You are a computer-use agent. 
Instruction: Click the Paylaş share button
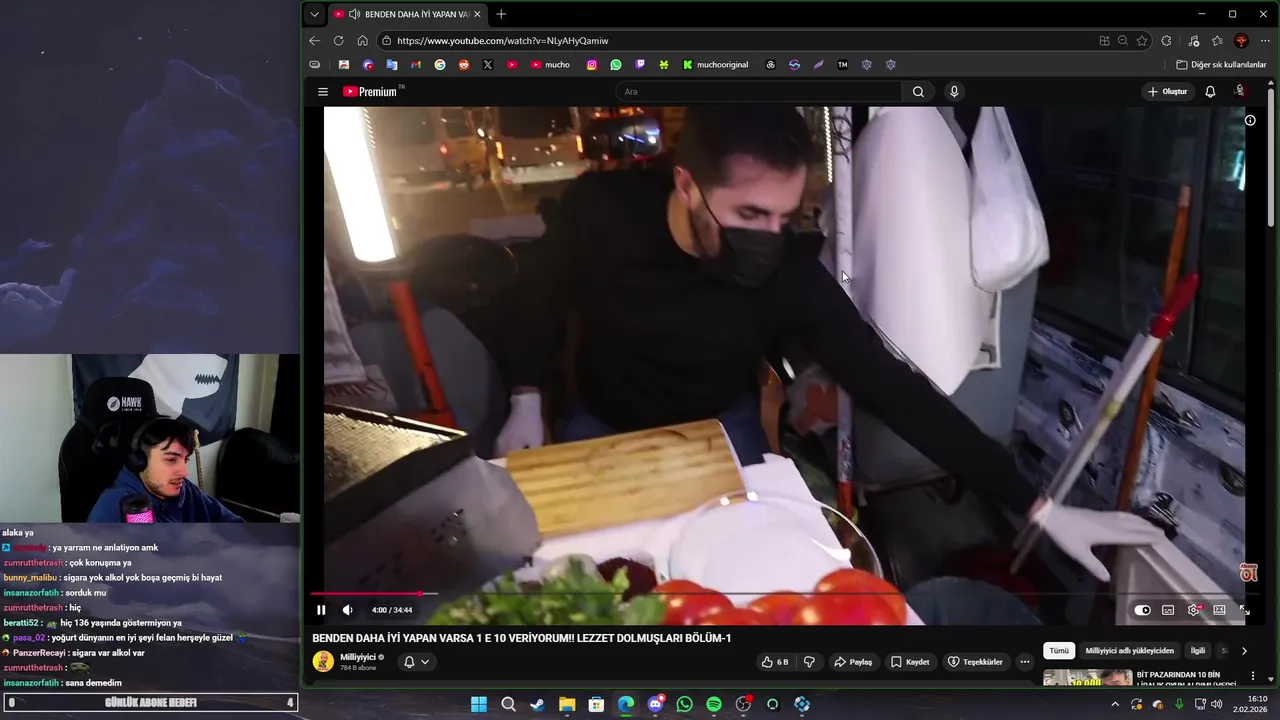[853, 662]
